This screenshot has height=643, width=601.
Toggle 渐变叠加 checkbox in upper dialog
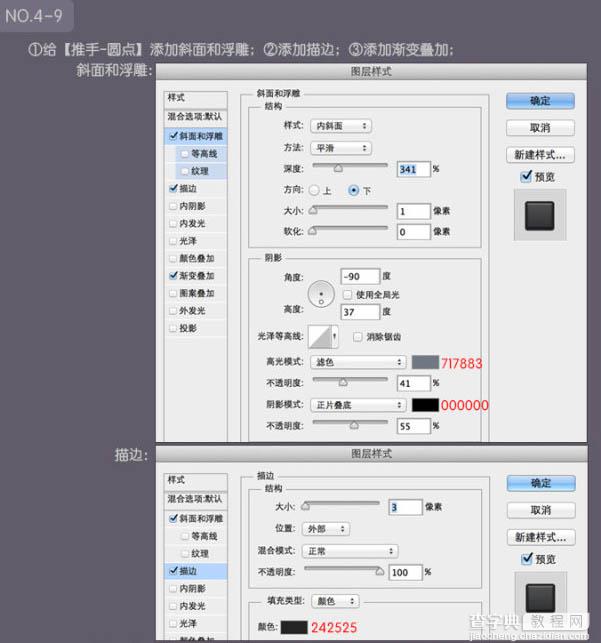coord(173,276)
